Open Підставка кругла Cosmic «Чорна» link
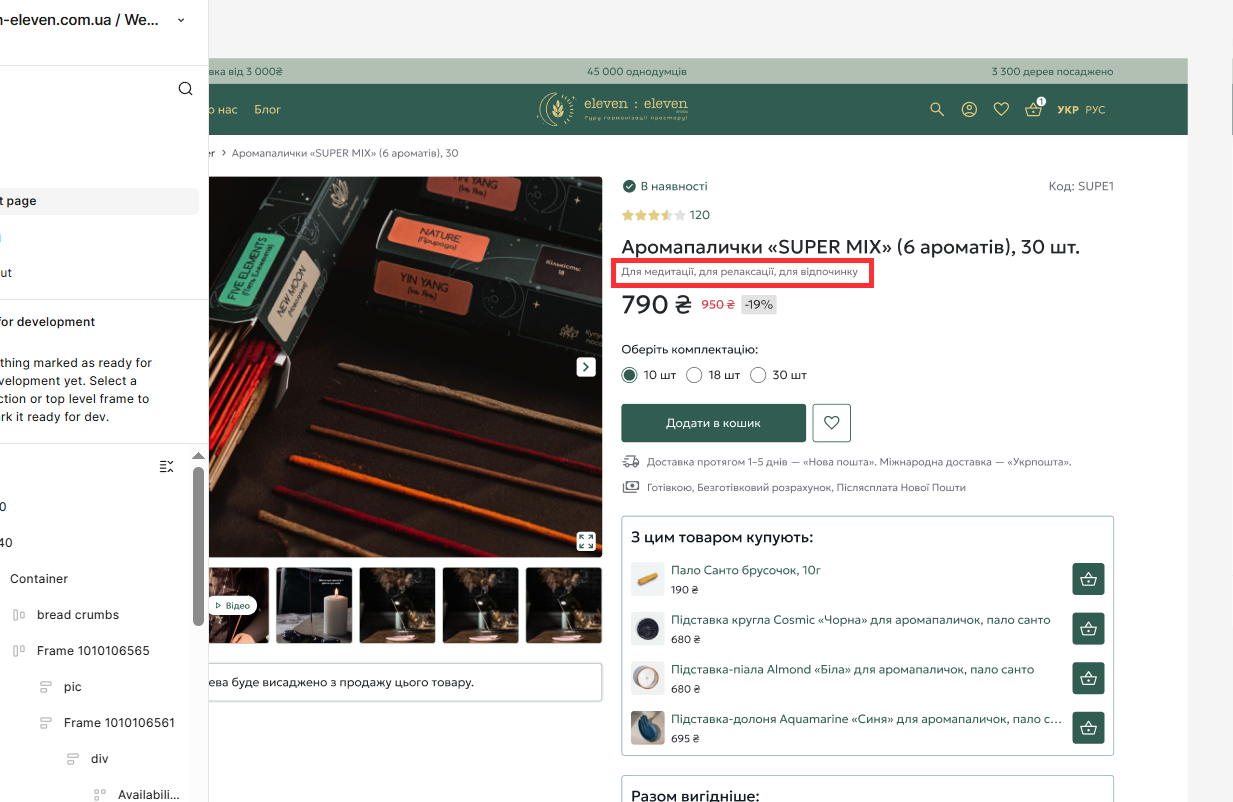Screen dimensions: 1233x802 point(861,620)
